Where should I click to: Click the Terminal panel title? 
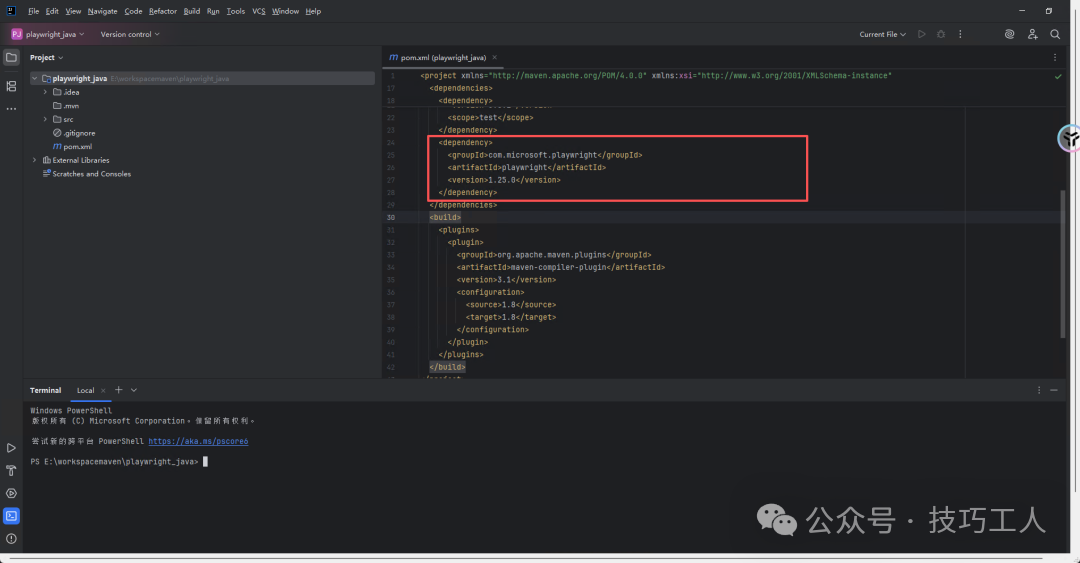pyautogui.click(x=45, y=391)
